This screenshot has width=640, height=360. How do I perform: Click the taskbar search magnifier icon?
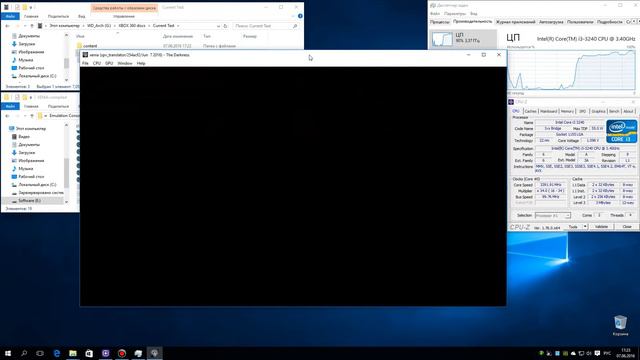coord(24,353)
